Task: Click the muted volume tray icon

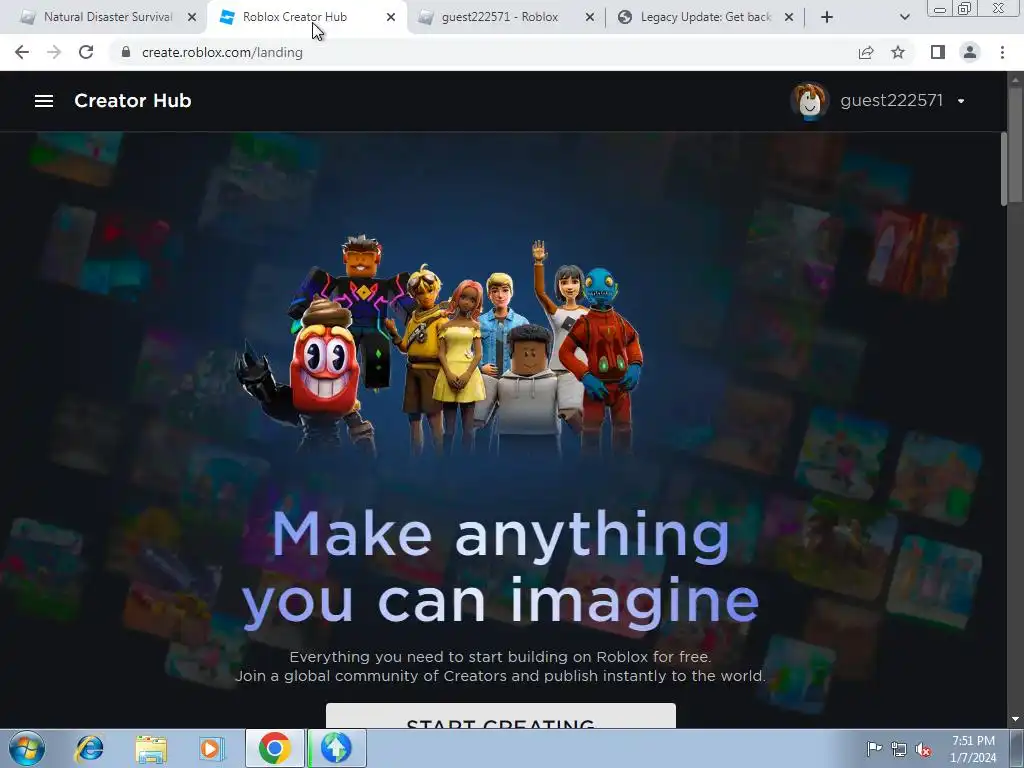Action: [923, 750]
